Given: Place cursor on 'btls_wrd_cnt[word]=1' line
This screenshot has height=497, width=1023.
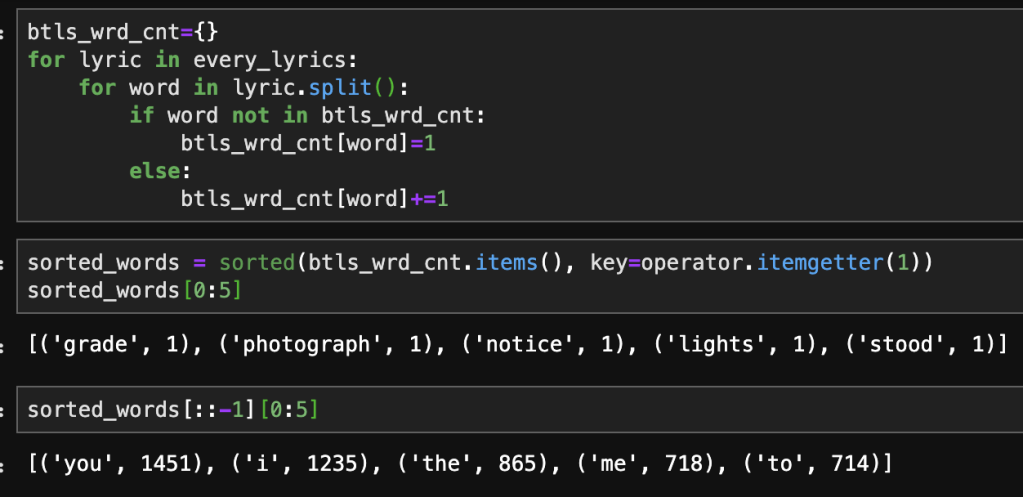Looking at the screenshot, I should 308,143.
